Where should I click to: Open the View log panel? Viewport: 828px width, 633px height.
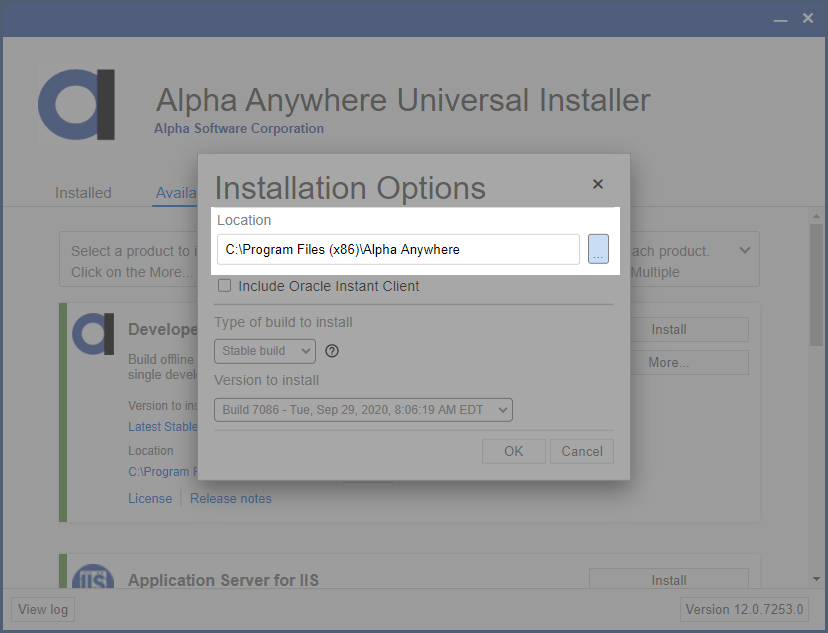[x=42, y=609]
